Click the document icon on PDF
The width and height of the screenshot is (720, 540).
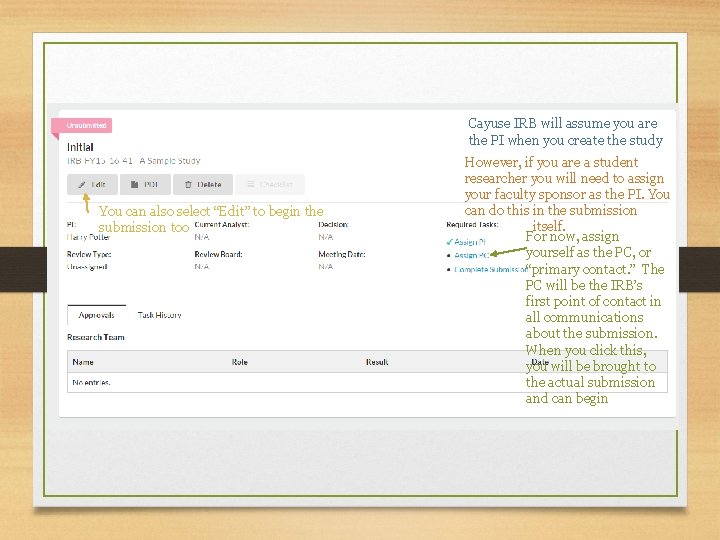pos(134,185)
